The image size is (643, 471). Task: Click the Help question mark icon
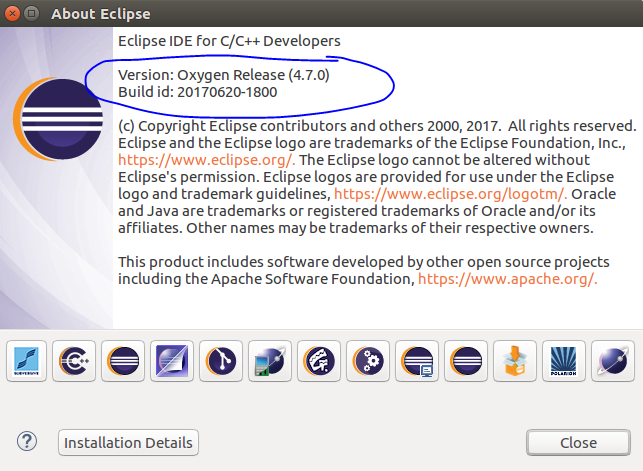click(27, 441)
